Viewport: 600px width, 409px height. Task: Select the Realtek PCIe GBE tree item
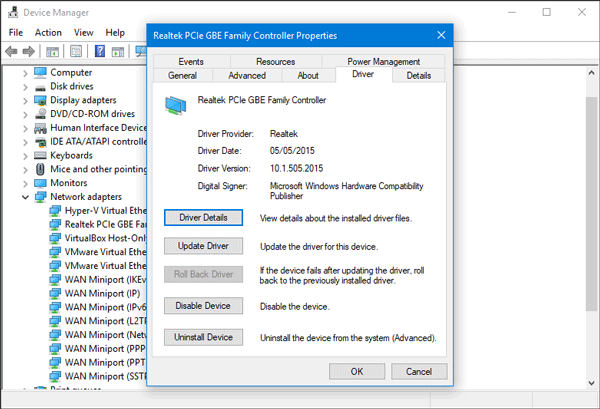[105, 225]
